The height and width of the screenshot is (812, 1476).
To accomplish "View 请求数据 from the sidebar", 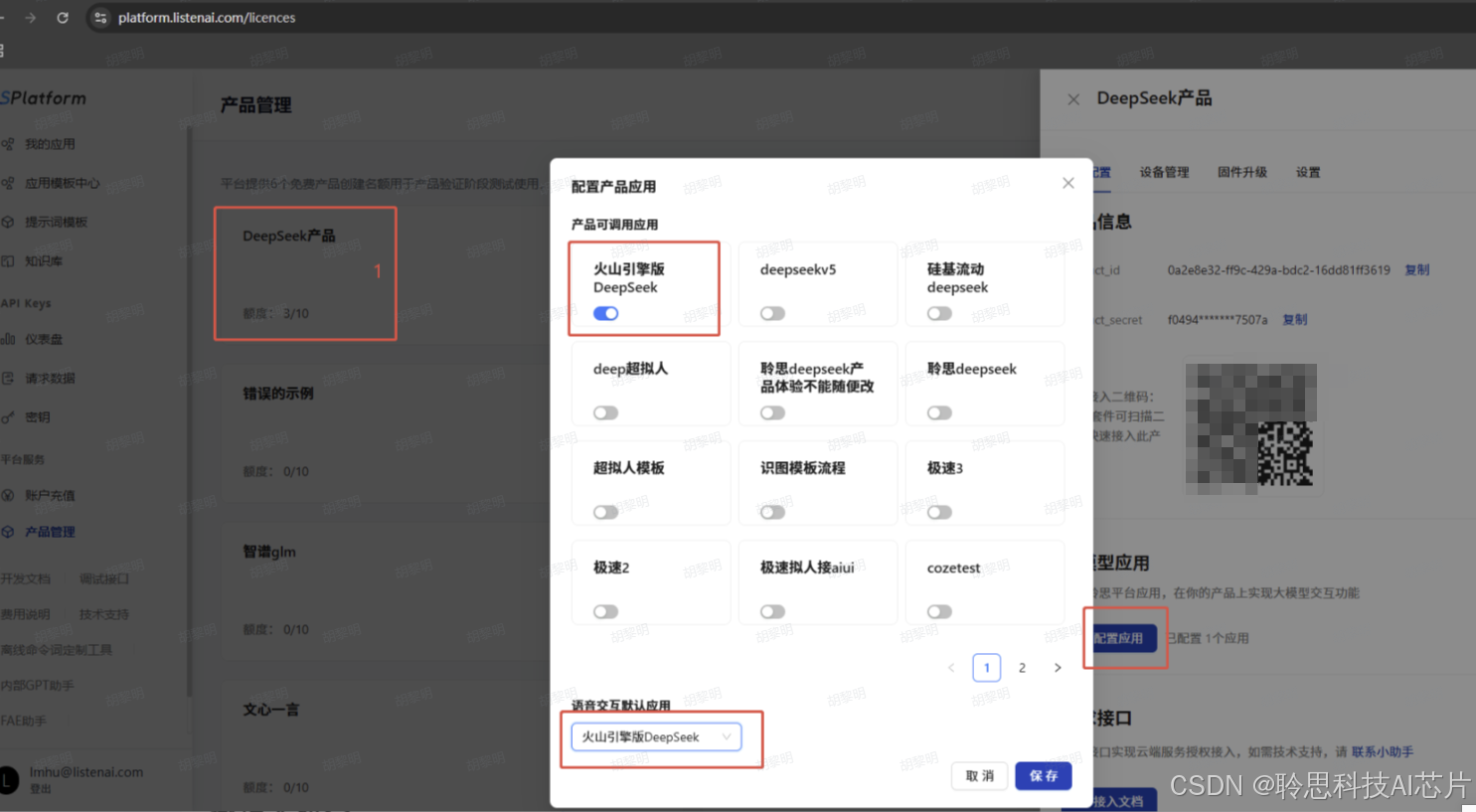I will click(x=51, y=378).
